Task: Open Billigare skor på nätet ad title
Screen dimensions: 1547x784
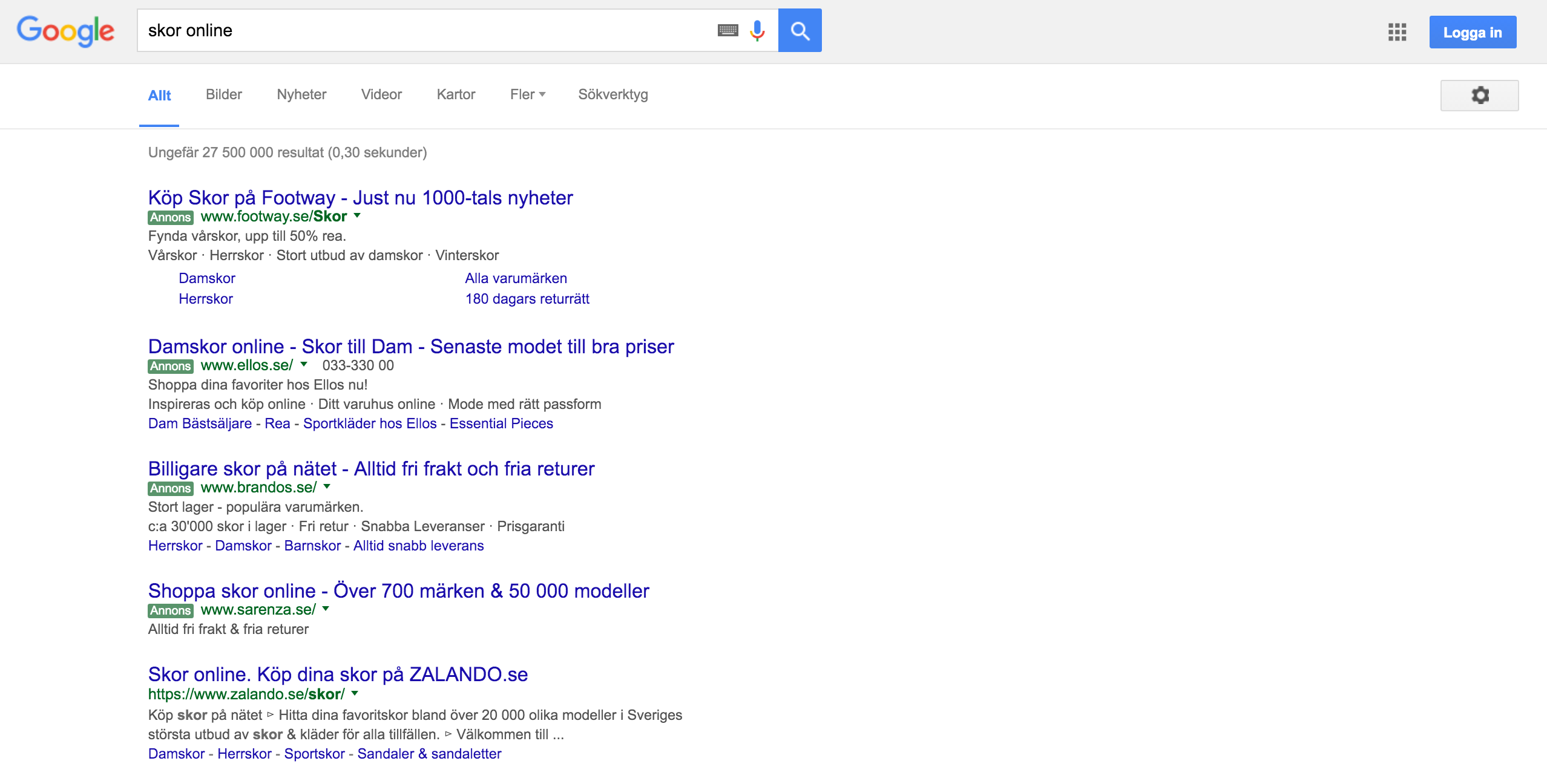Action: coord(371,469)
